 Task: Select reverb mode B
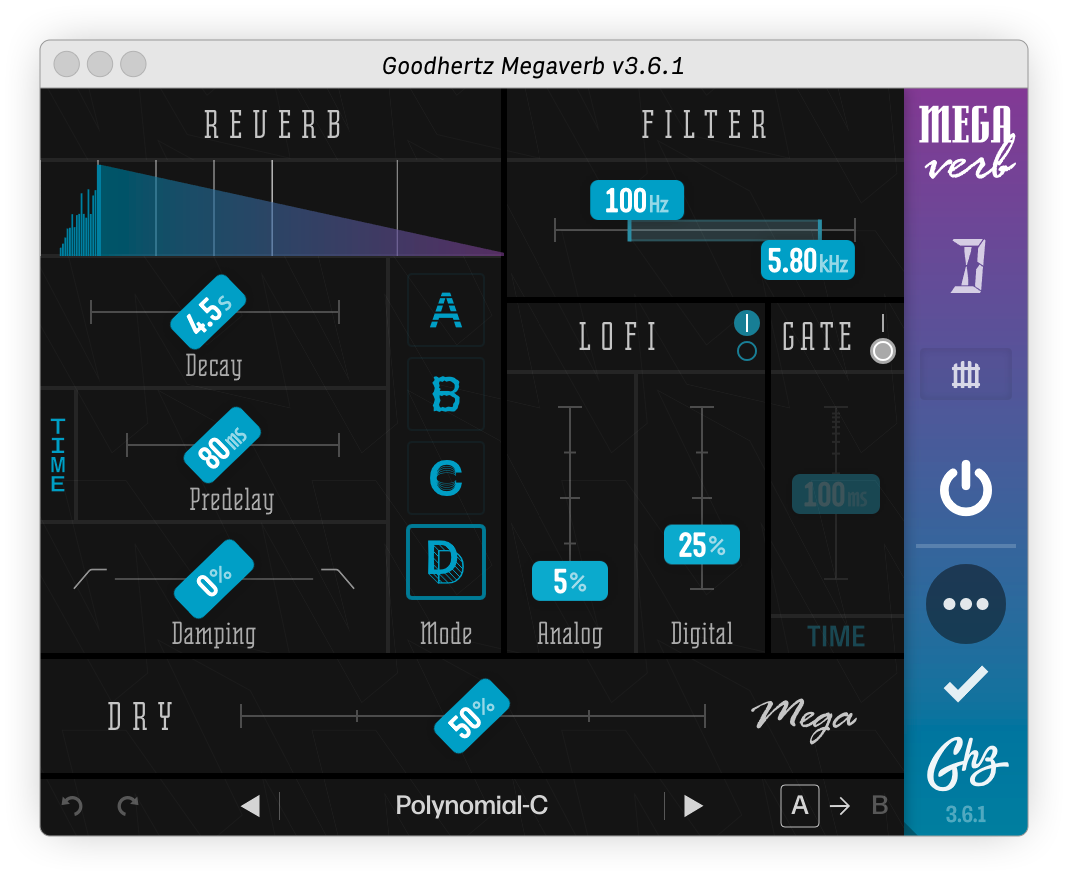pos(445,394)
